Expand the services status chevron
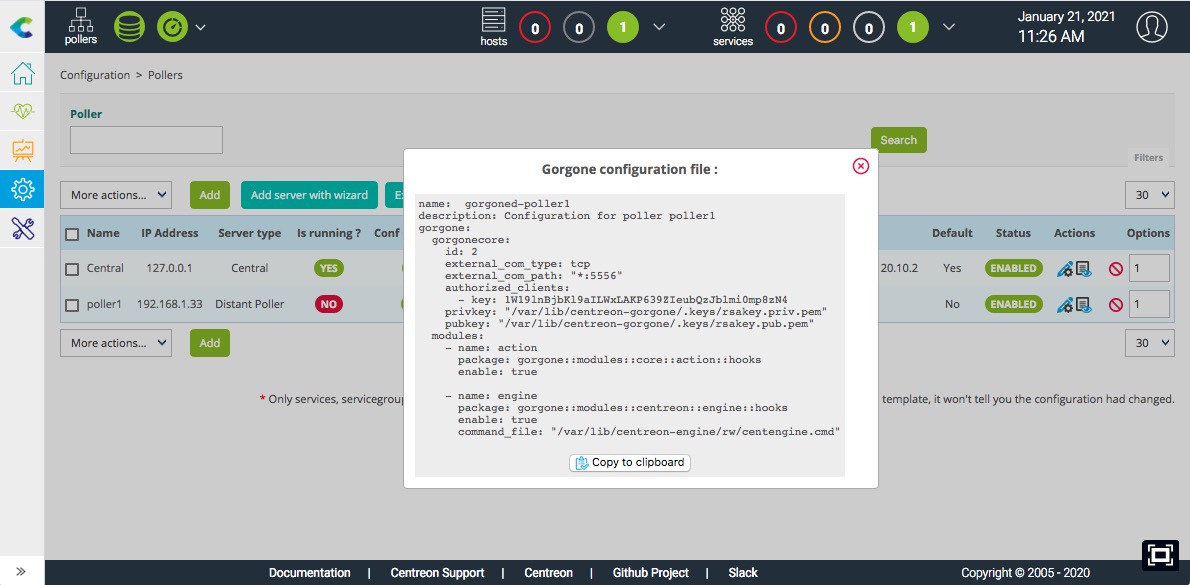Viewport: 1190px width, 585px height. coord(949,27)
